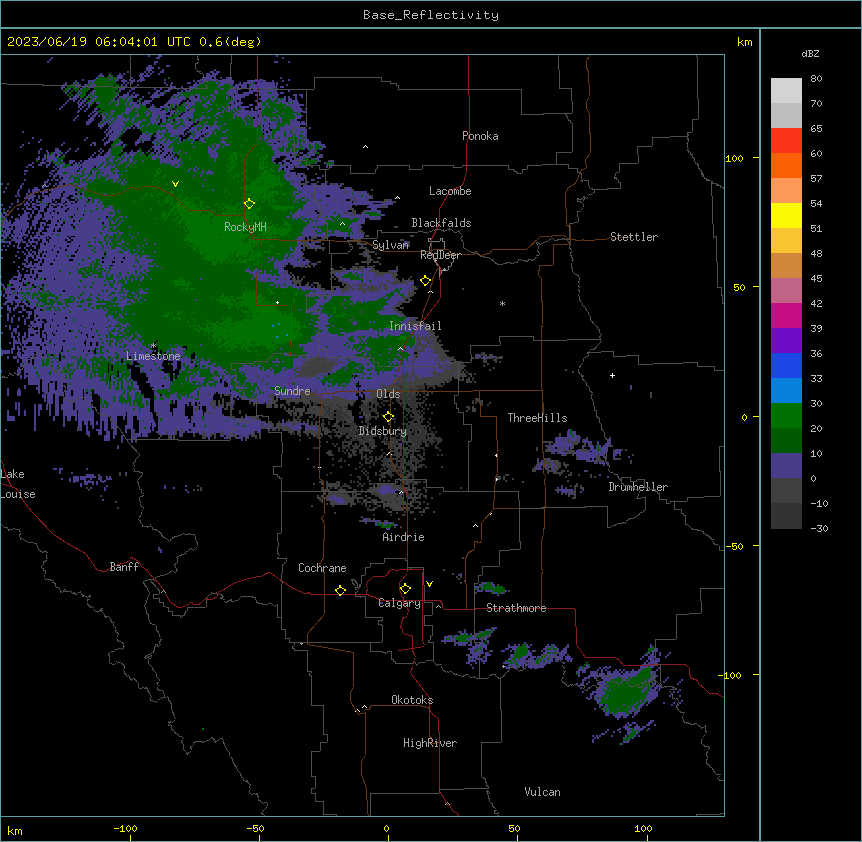This screenshot has height=842, width=862.
Task: Click the km unit label at bottom left
Action: point(15,830)
